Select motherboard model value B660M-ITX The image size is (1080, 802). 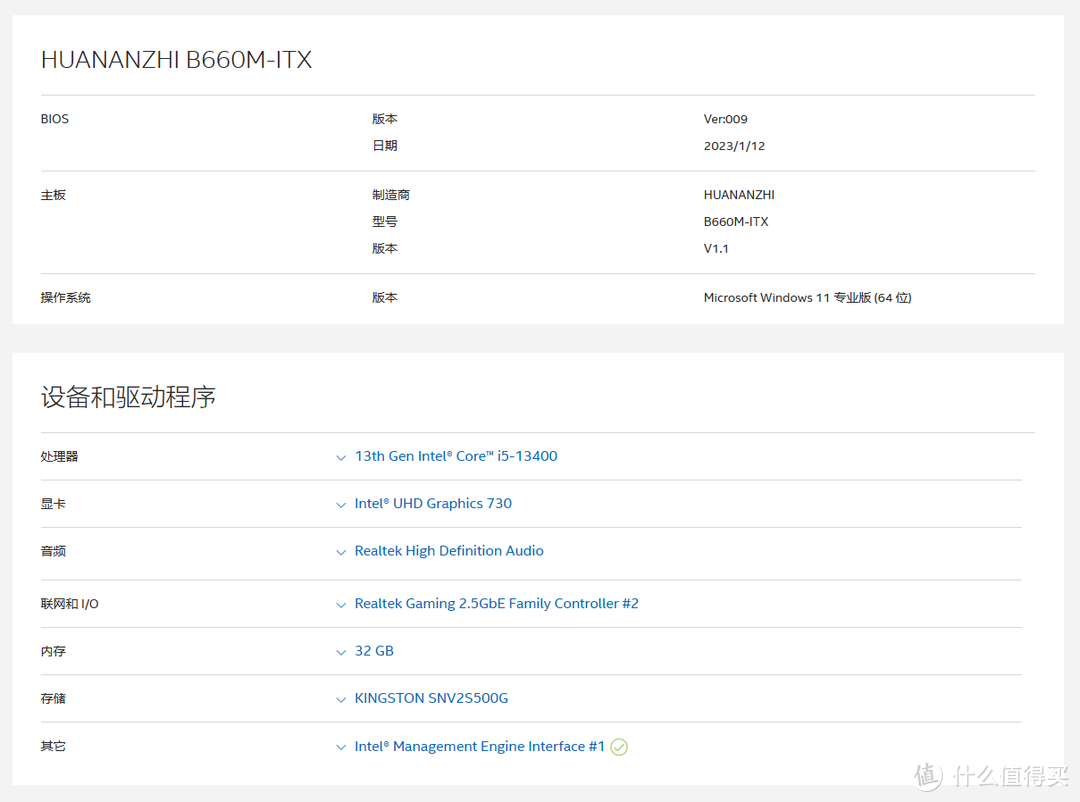736,222
